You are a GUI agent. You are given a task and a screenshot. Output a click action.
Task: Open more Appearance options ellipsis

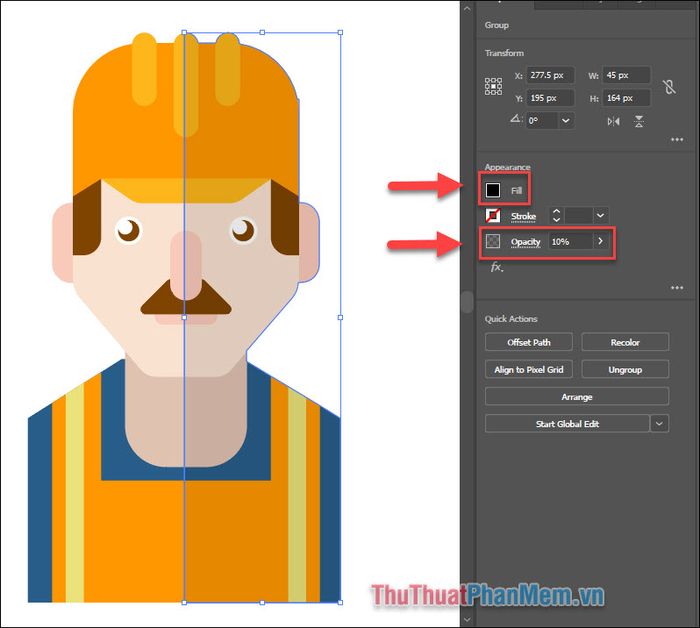[x=677, y=288]
